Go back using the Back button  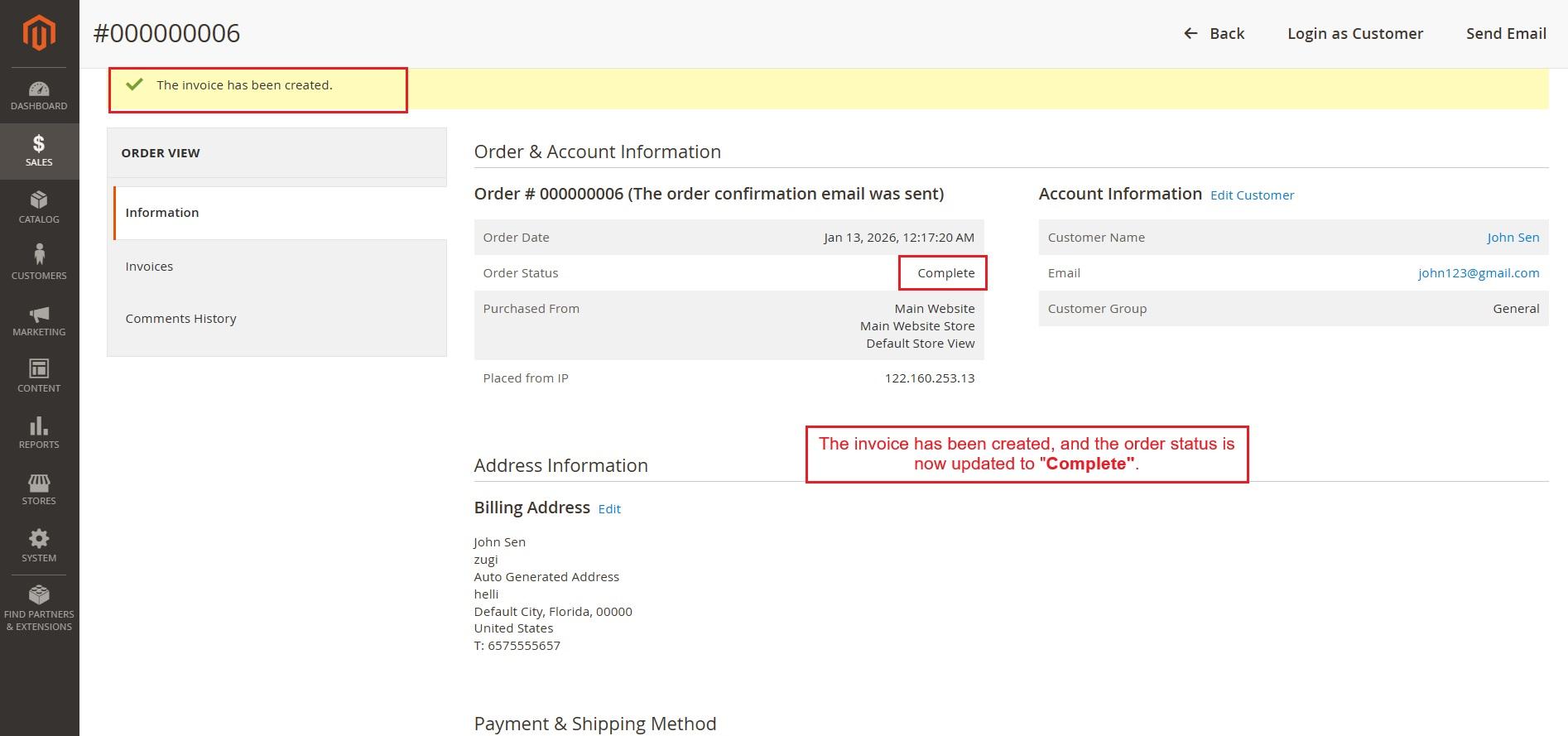tap(1214, 34)
